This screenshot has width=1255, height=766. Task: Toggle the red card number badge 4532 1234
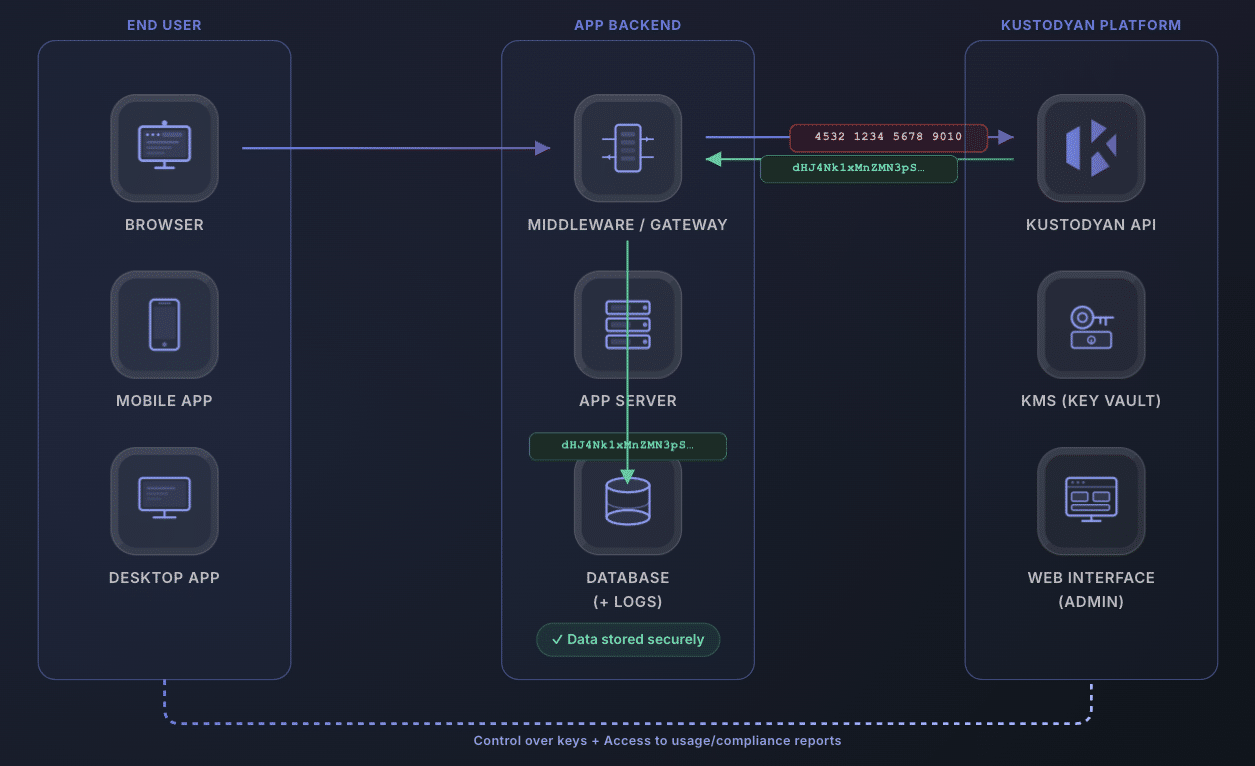[888, 137]
